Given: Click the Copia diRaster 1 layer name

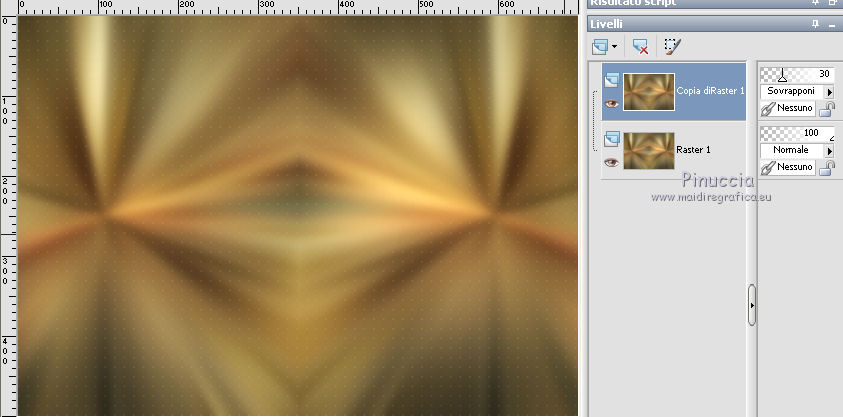Looking at the screenshot, I should [x=710, y=91].
